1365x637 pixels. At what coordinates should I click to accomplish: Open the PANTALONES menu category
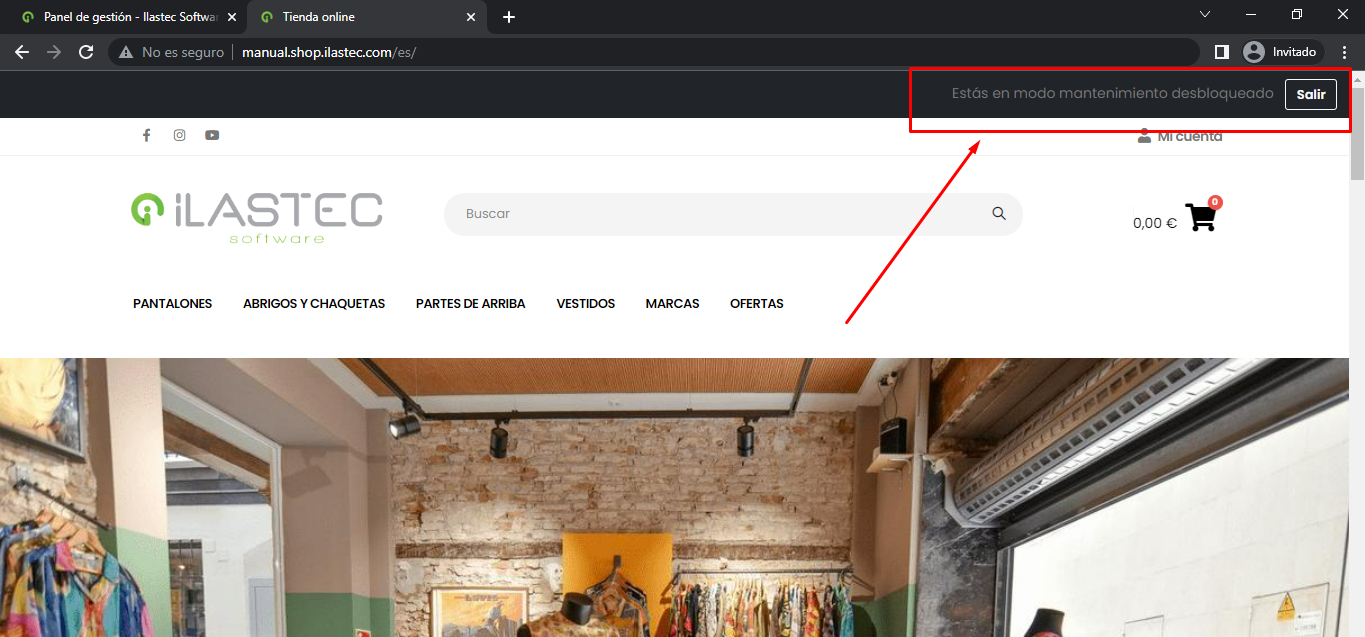point(172,303)
